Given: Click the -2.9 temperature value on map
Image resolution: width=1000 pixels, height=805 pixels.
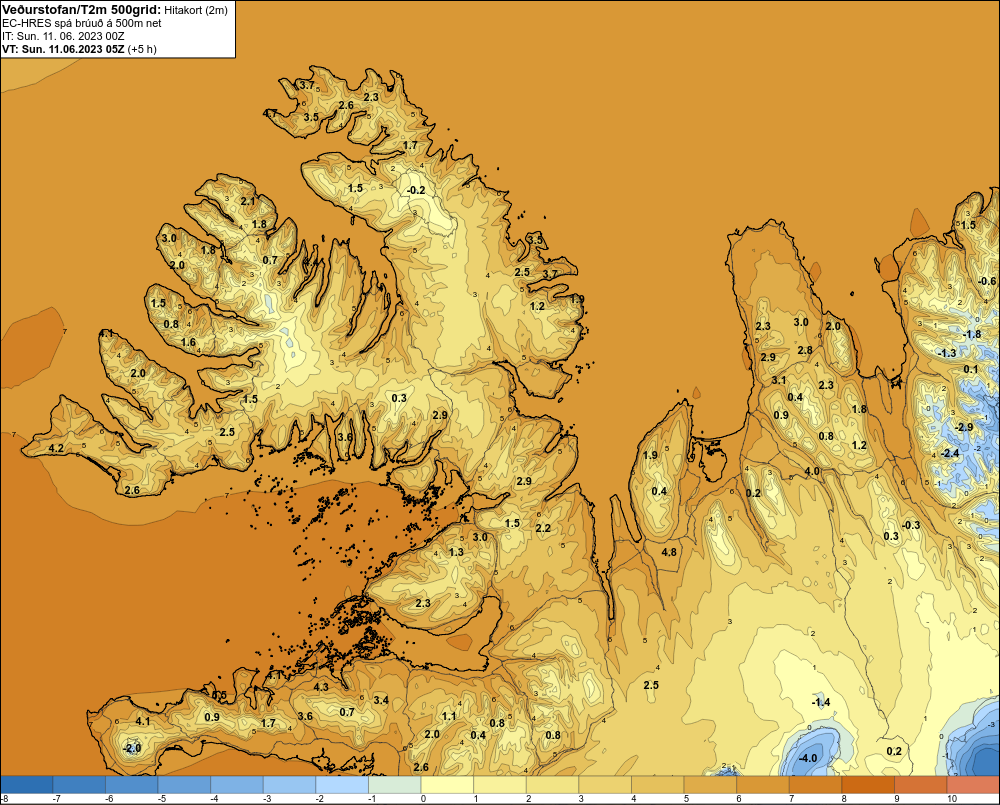Looking at the screenshot, I should tap(964, 427).
